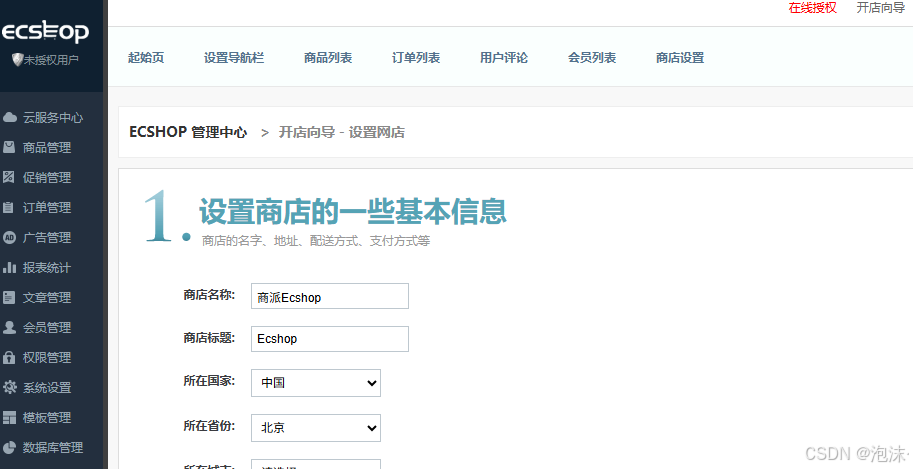Image resolution: width=913 pixels, height=469 pixels.
Task: Click ECSHOP 管理中心 breadcrumb link
Action: [188, 132]
